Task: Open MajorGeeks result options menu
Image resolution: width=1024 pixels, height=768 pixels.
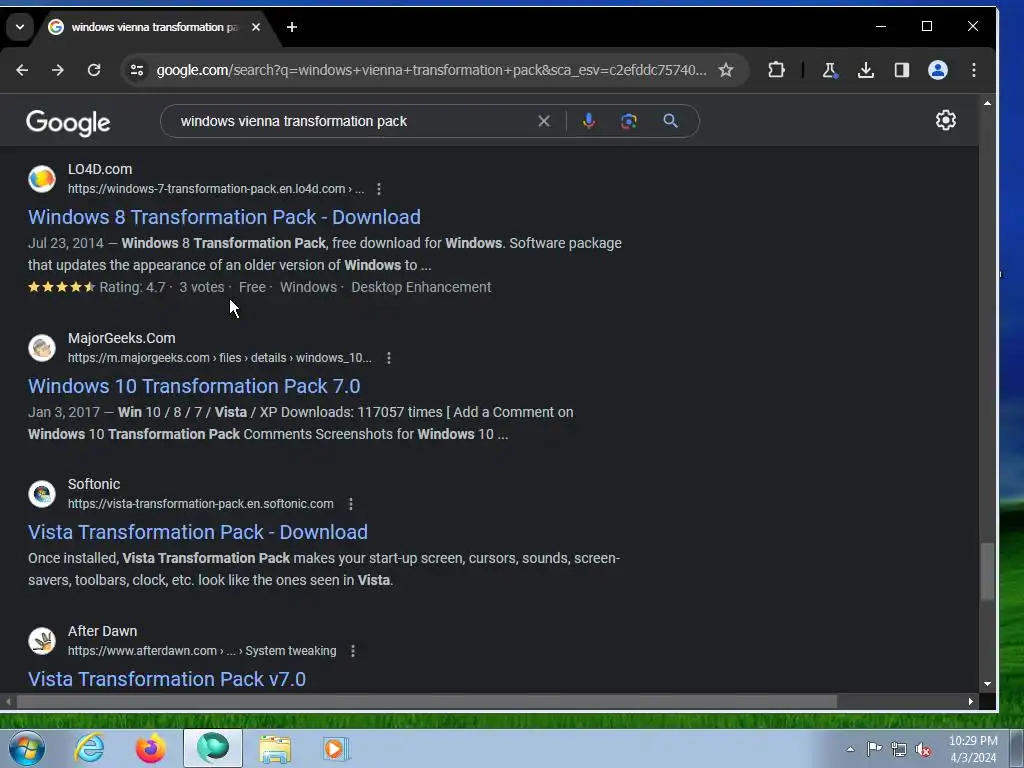Action: click(389, 358)
